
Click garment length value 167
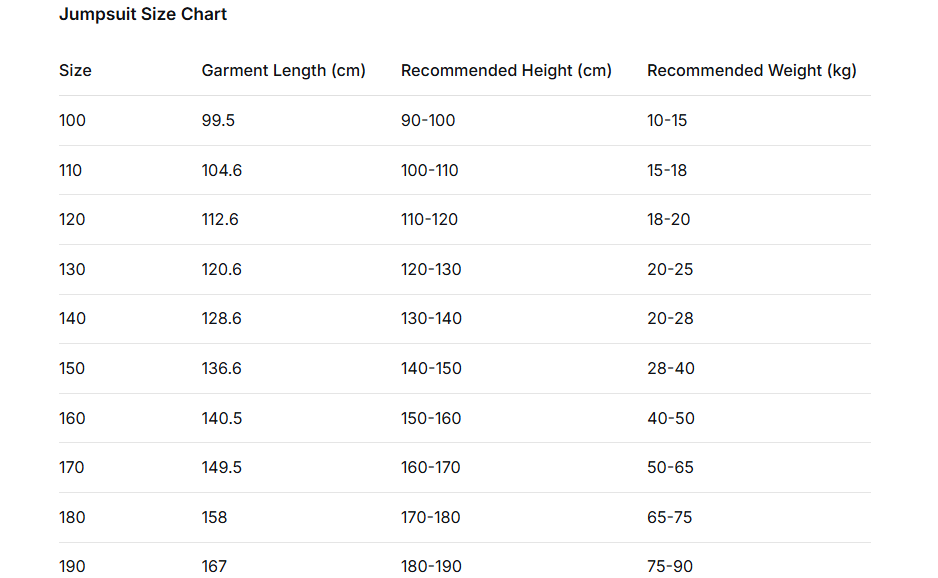coord(215,566)
